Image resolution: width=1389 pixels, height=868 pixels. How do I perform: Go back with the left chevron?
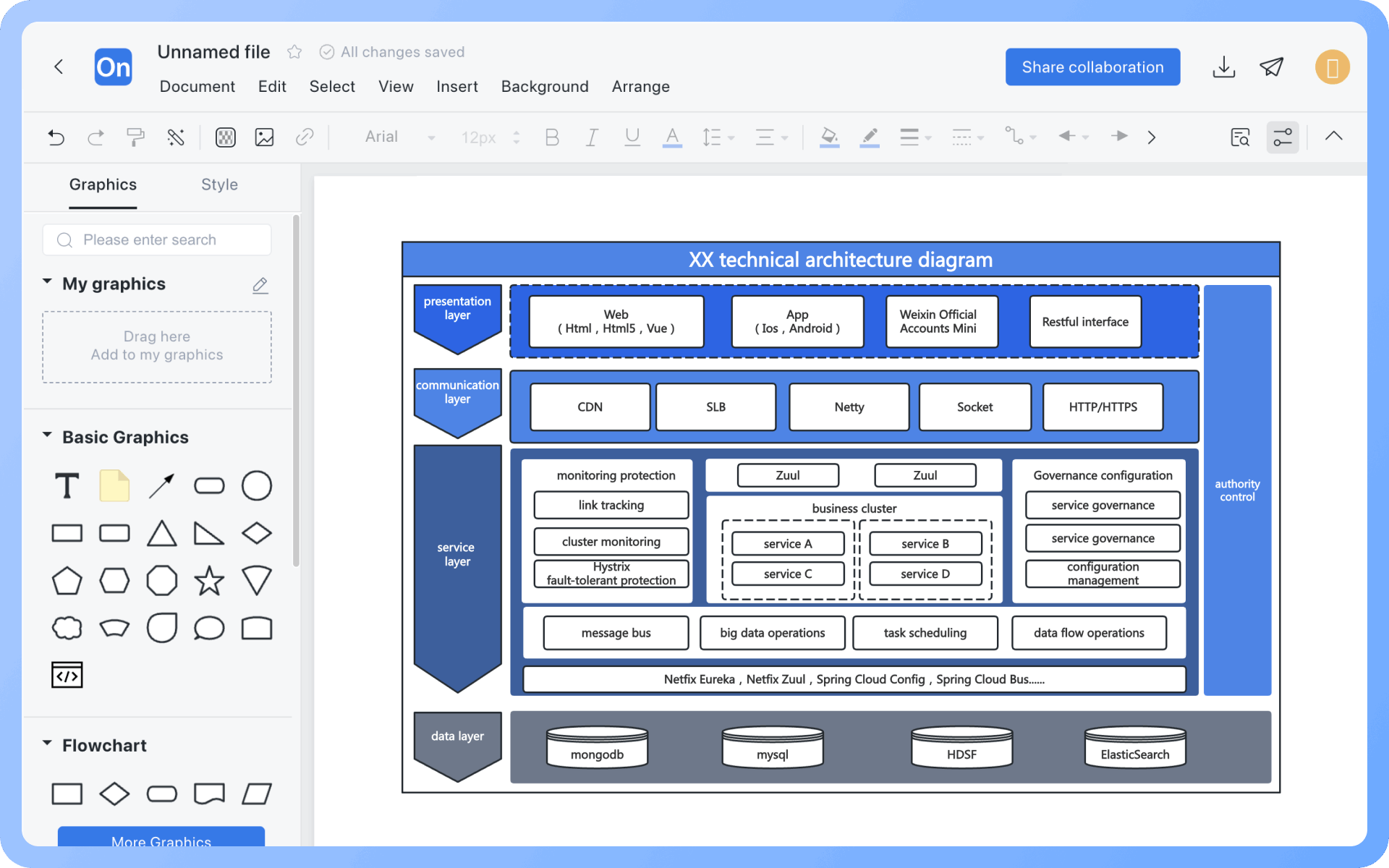coord(59,67)
